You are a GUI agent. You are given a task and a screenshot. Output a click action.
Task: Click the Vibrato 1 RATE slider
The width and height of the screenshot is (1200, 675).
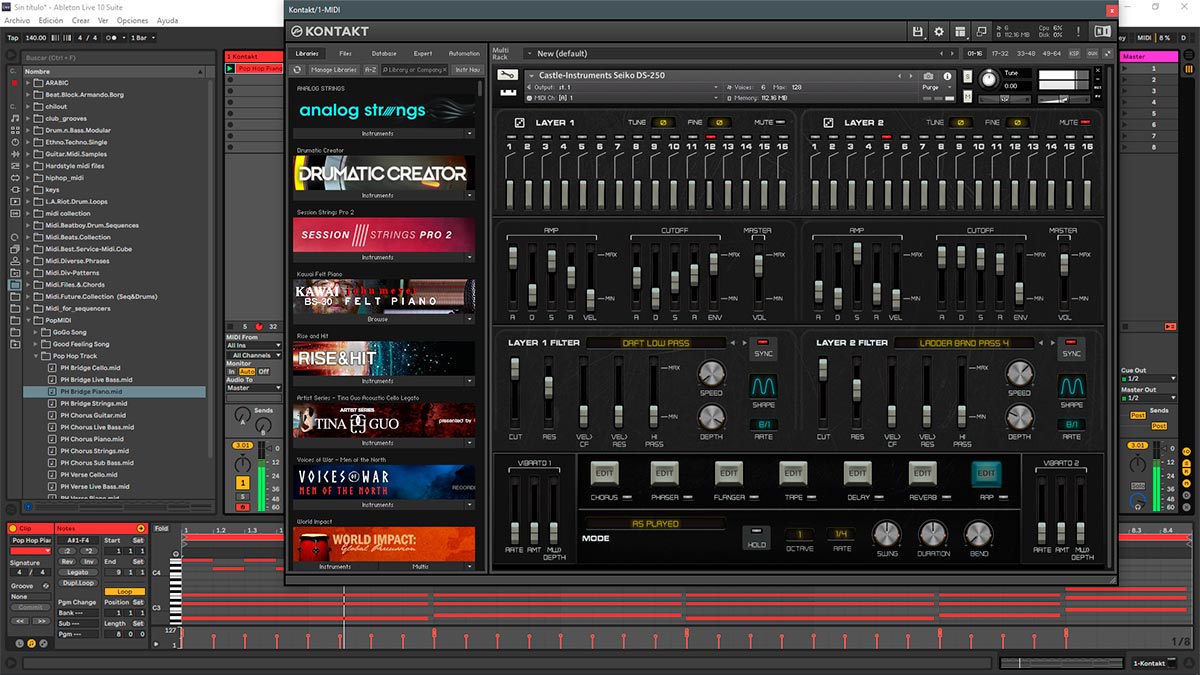click(514, 533)
